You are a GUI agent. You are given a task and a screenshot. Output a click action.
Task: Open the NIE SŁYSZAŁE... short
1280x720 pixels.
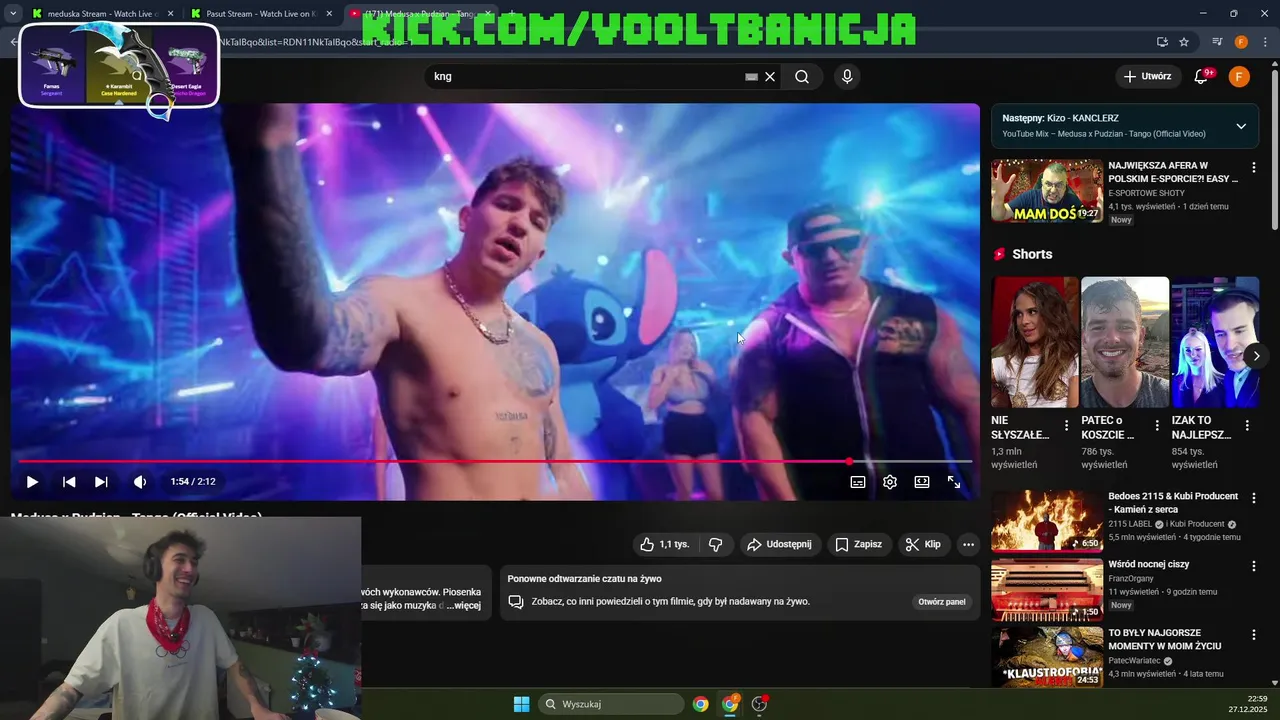1035,342
